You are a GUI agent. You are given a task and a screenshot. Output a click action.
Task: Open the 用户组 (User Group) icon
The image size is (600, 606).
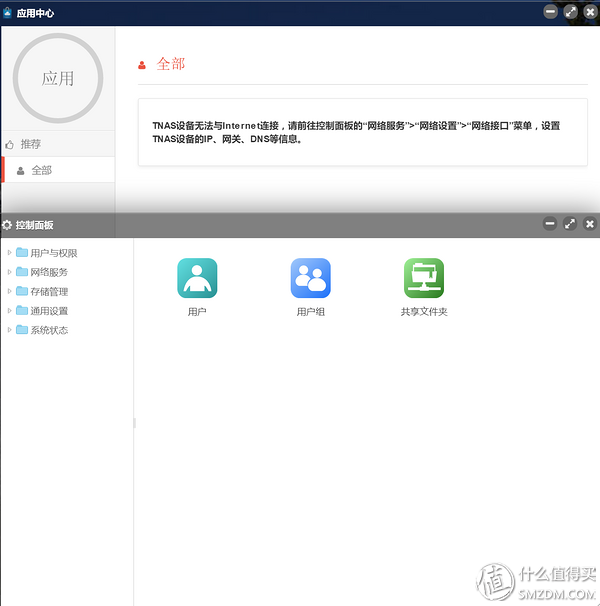(x=310, y=278)
